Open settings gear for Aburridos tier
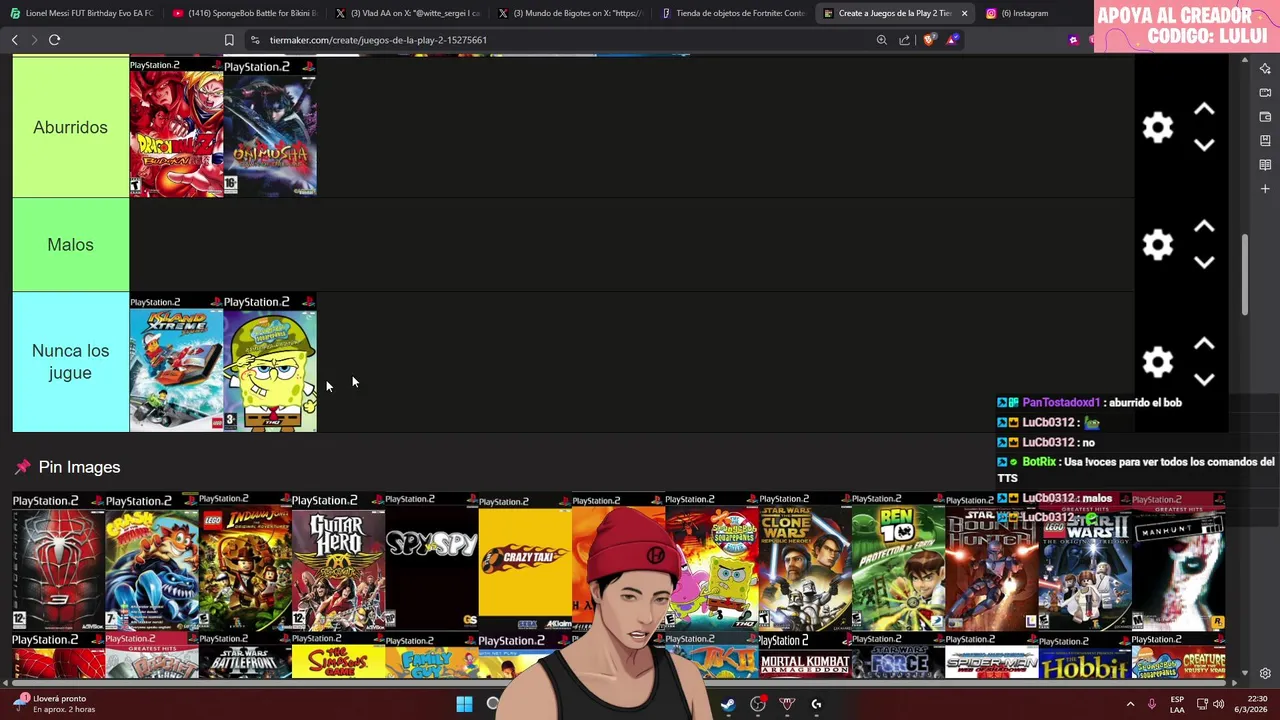1280x720 pixels. (1157, 127)
